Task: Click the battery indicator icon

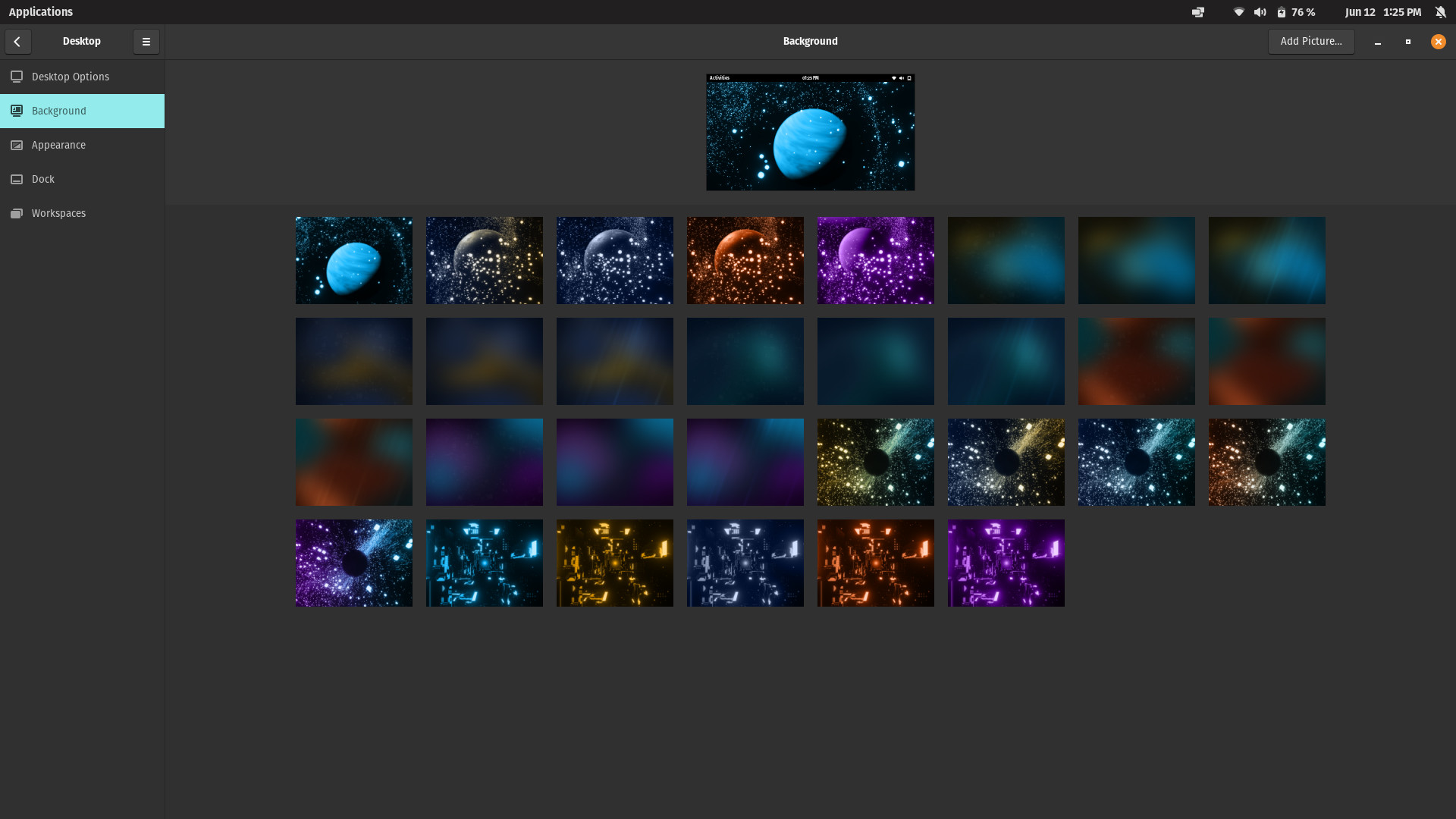Action: [1282, 12]
